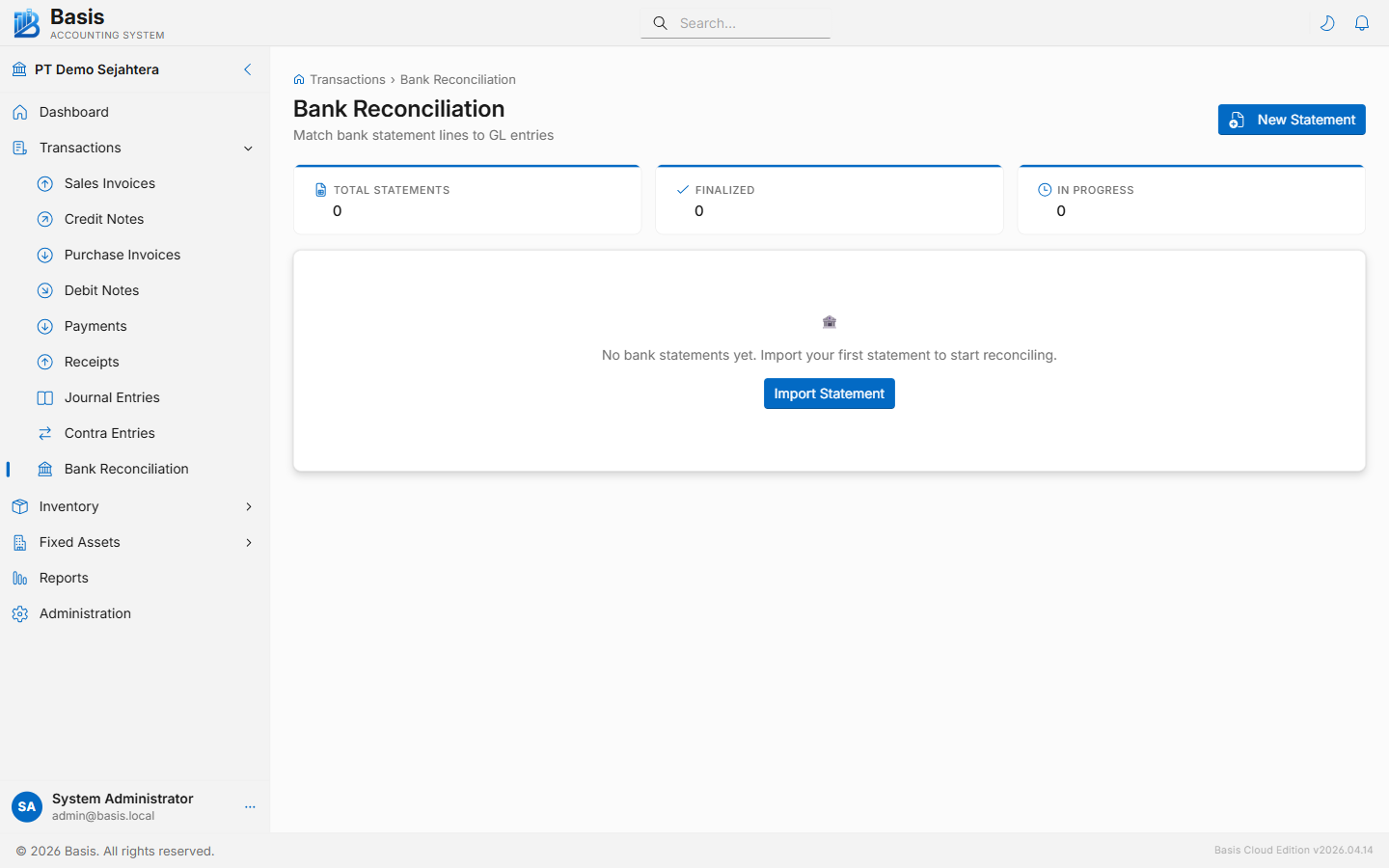The image size is (1389, 868).
Task: Expand the Fixed Assets menu section
Action: [x=248, y=542]
